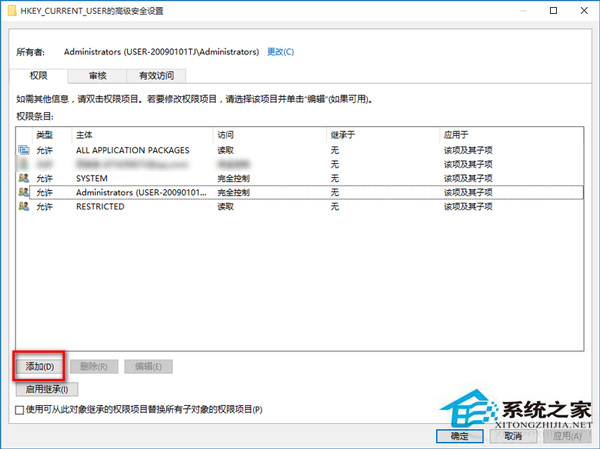Click the icon of the blurred permission entry
This screenshot has height=449, width=600.
[24, 164]
